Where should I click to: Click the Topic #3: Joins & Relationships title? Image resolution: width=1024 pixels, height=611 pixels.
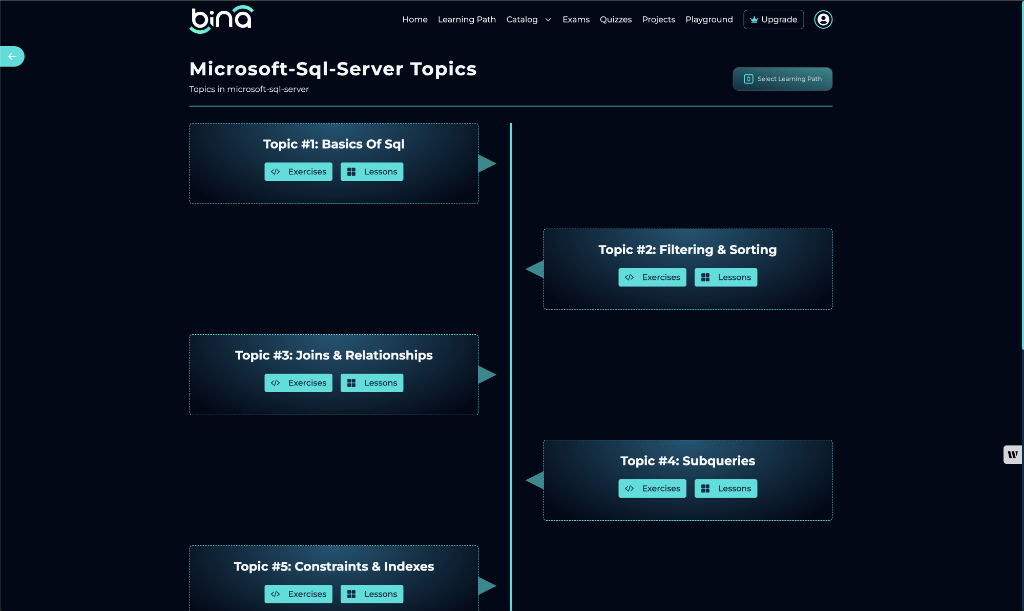[334, 355]
